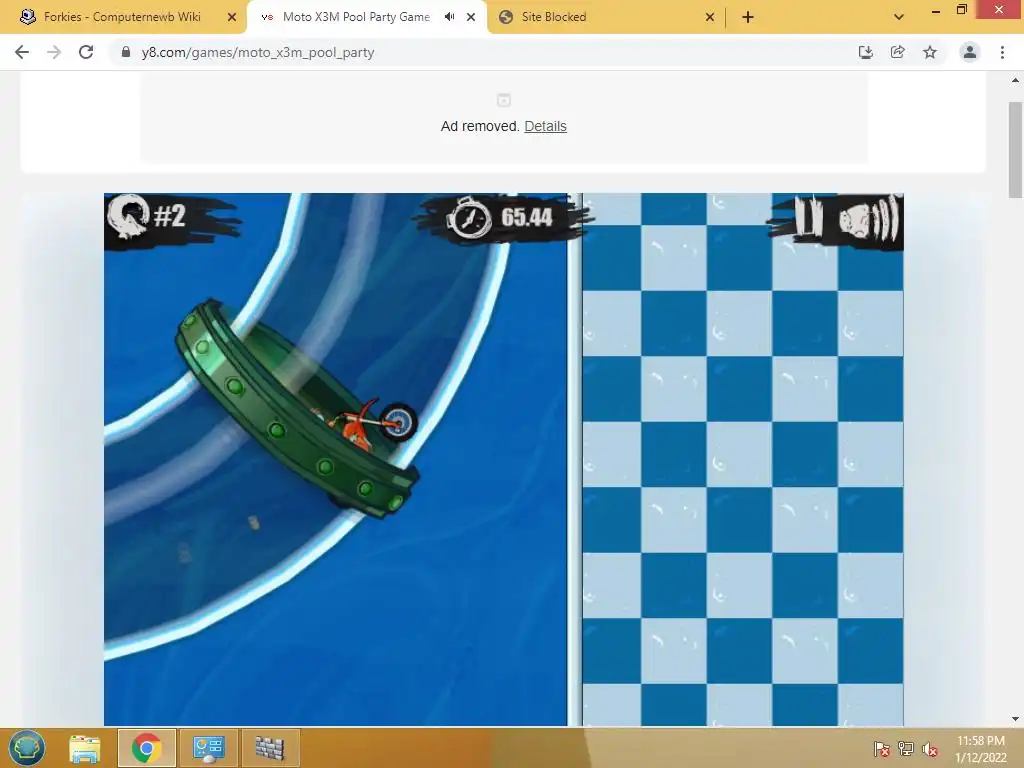Pause the game with the pause icon
The height and width of the screenshot is (768, 1024).
(x=808, y=216)
